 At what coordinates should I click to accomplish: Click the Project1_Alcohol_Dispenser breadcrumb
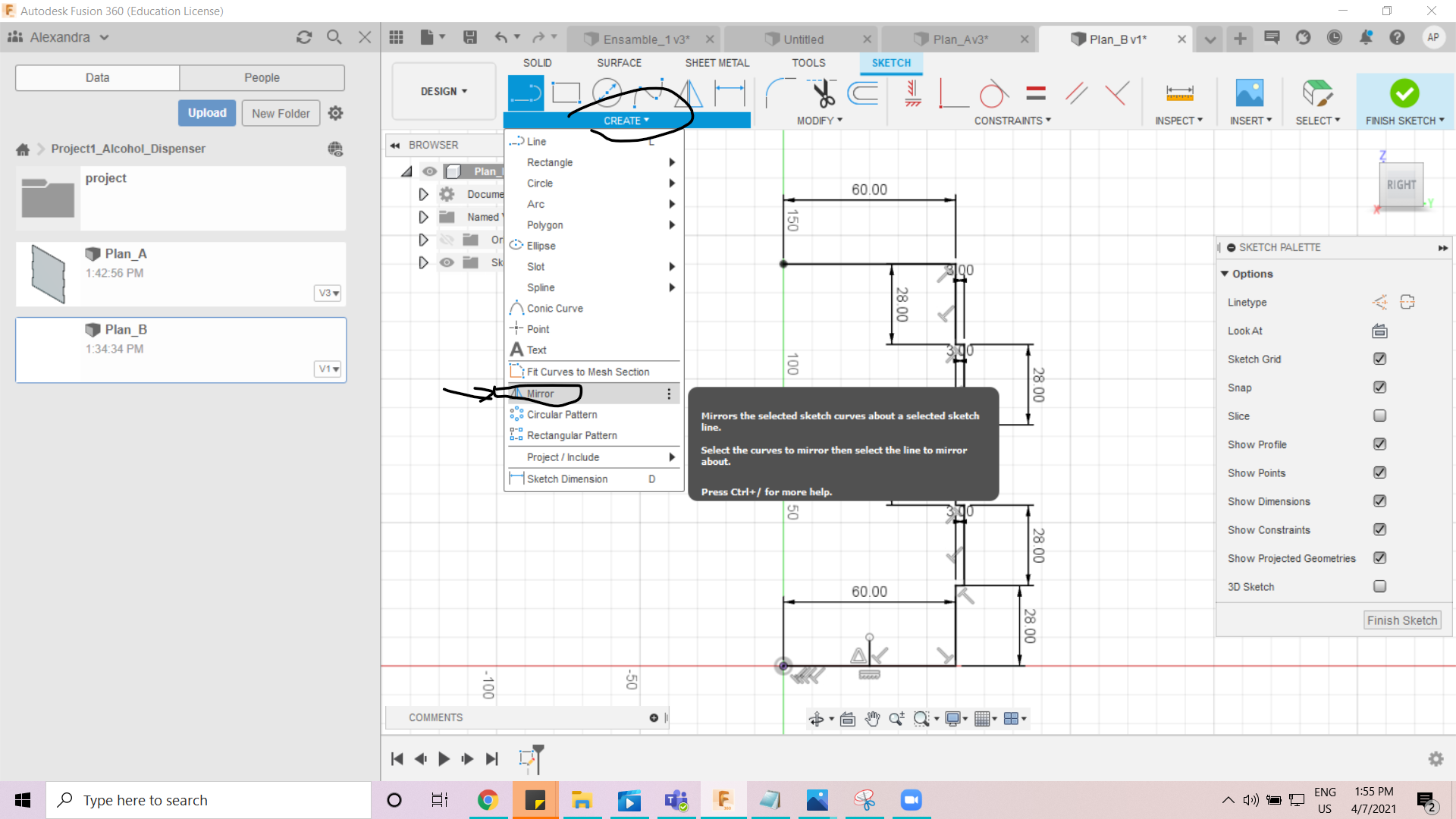[x=128, y=149]
